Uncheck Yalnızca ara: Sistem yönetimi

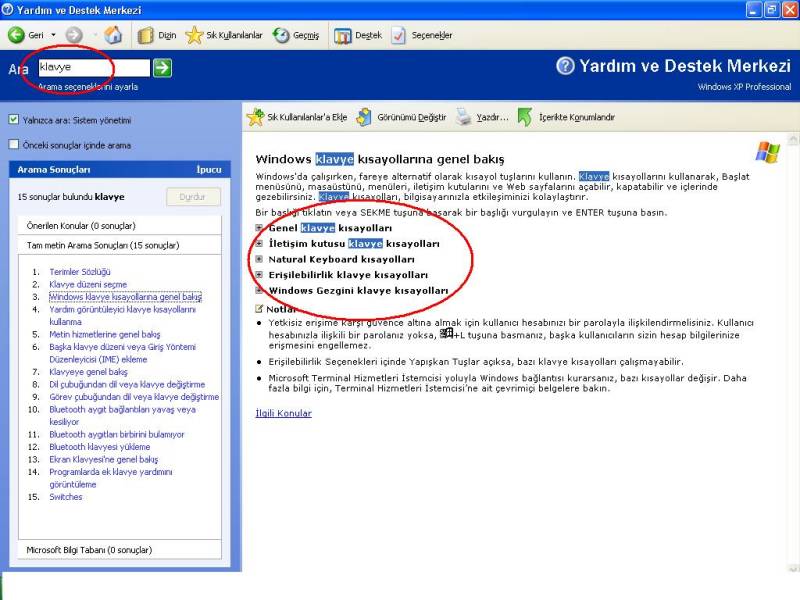click(14, 120)
